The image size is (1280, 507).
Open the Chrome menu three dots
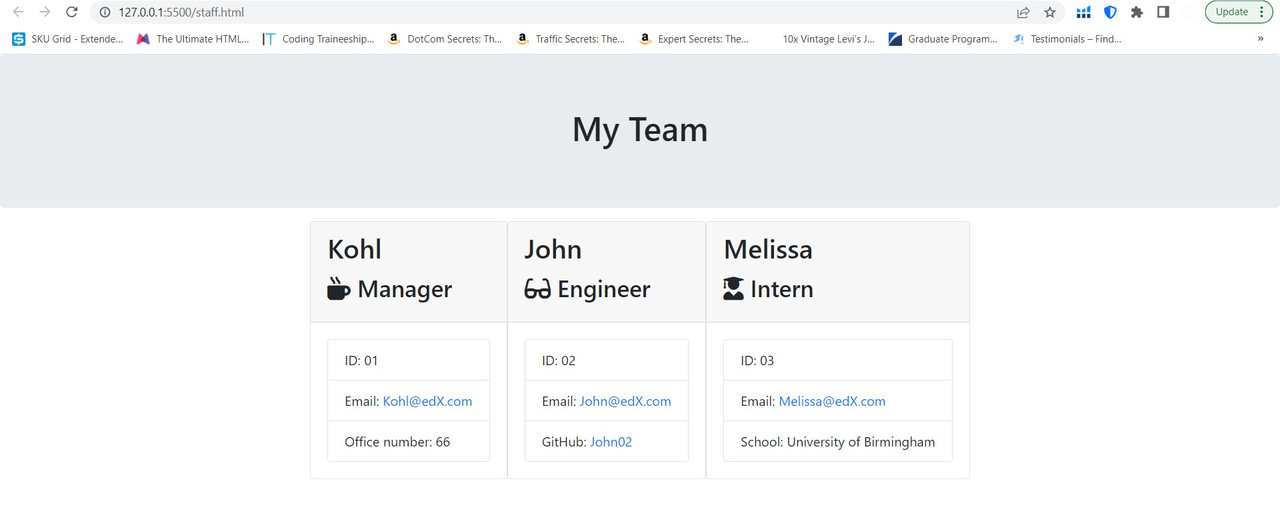coord(1261,12)
